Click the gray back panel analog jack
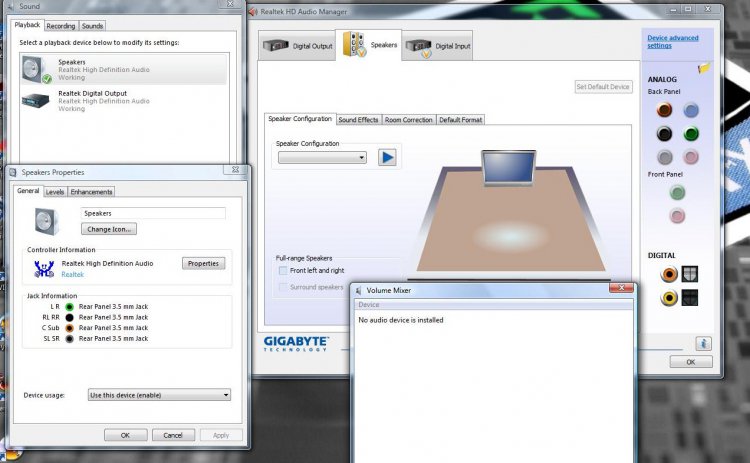 click(x=664, y=157)
